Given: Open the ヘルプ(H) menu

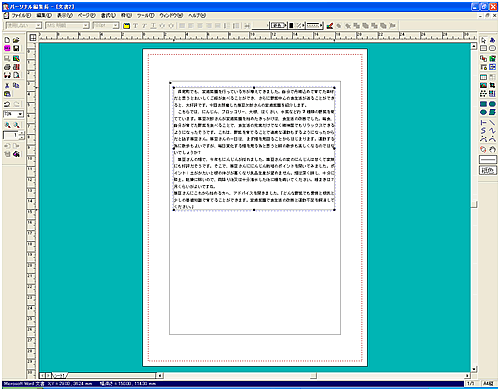Looking at the screenshot, I should pyautogui.click(x=197, y=16).
